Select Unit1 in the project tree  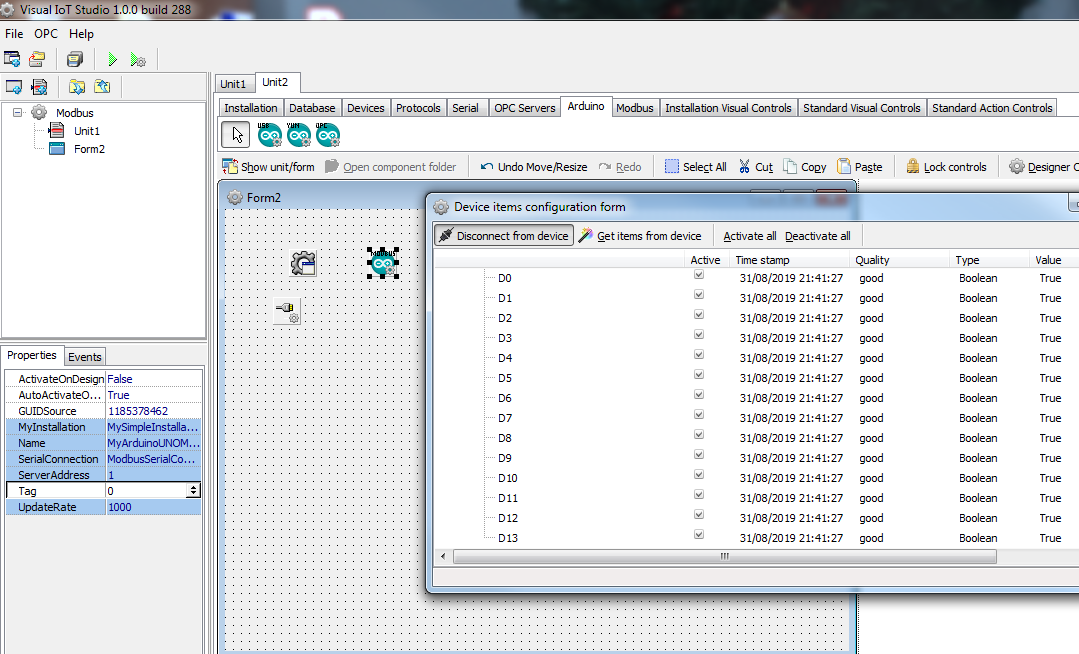tap(87, 131)
